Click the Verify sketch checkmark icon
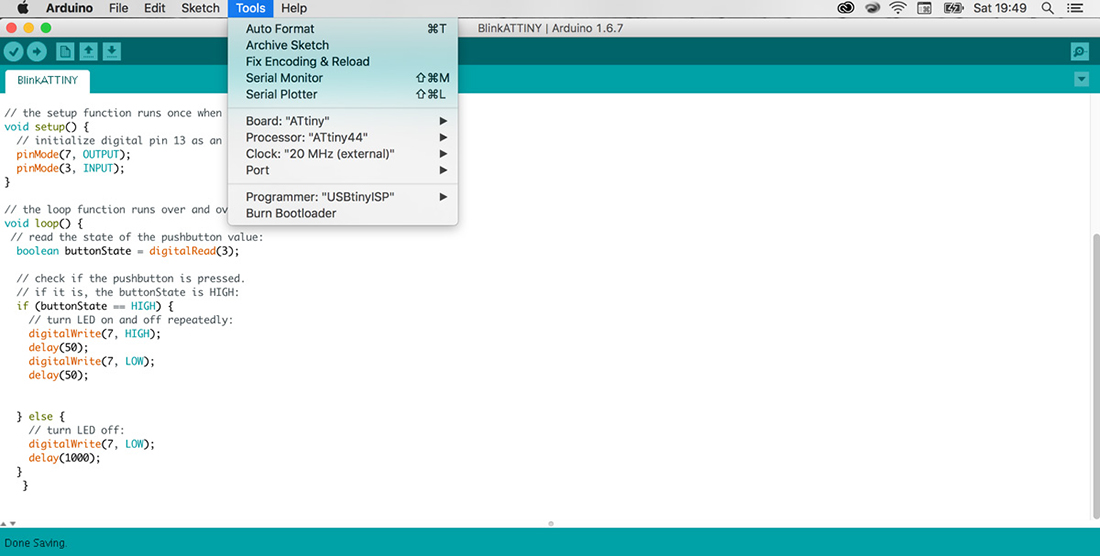The height and width of the screenshot is (556, 1100). tap(13, 51)
